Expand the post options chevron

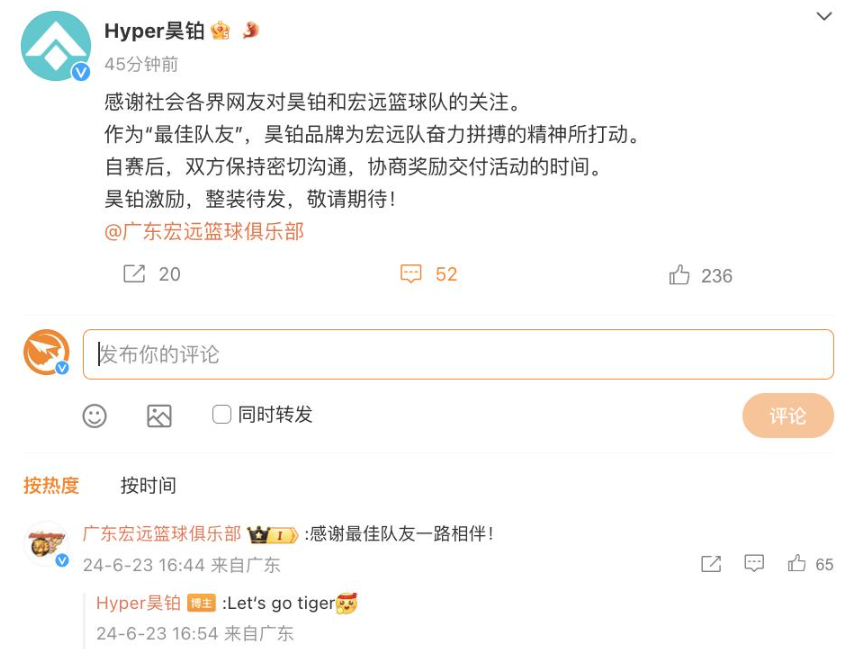point(824,16)
